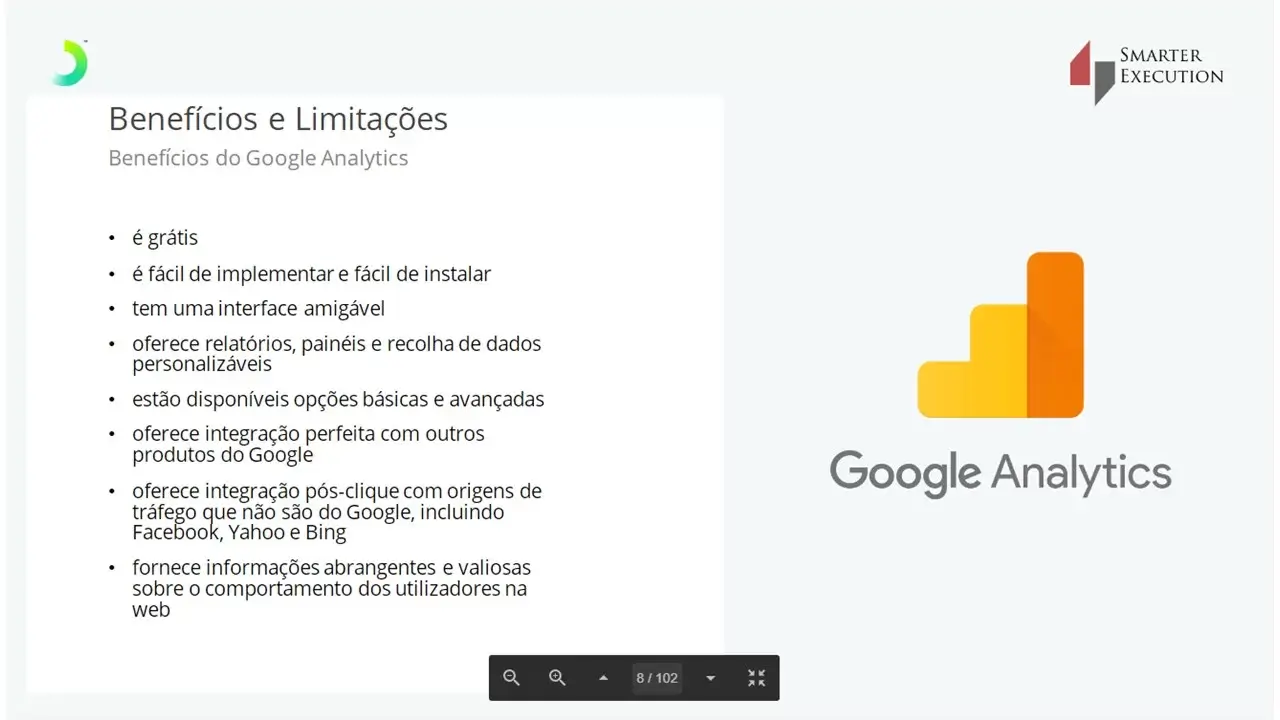The image size is (1280, 720).
Task: Click the zoom in magnifier icon
Action: 558,678
